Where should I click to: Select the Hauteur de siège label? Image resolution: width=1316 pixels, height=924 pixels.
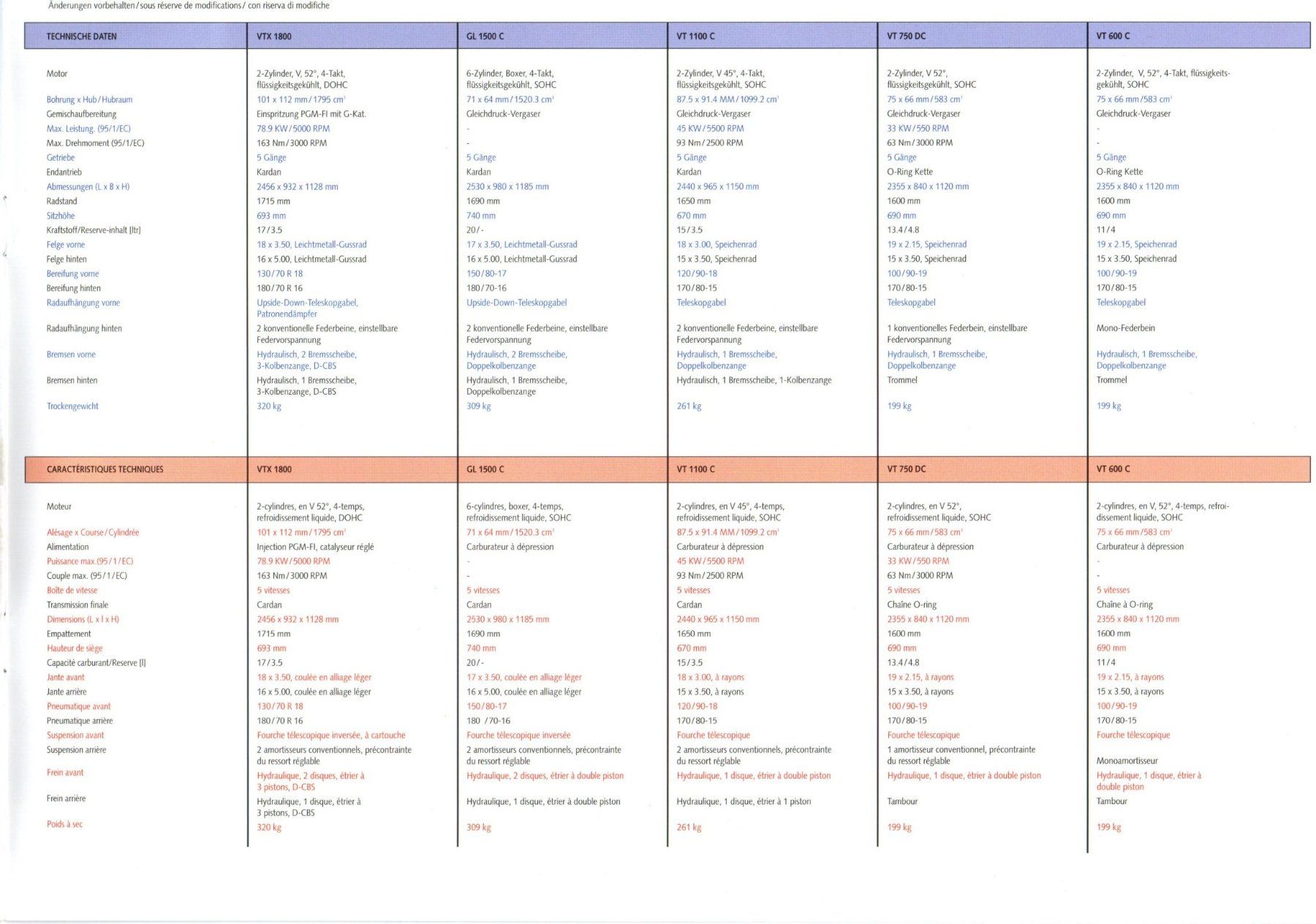(75, 648)
